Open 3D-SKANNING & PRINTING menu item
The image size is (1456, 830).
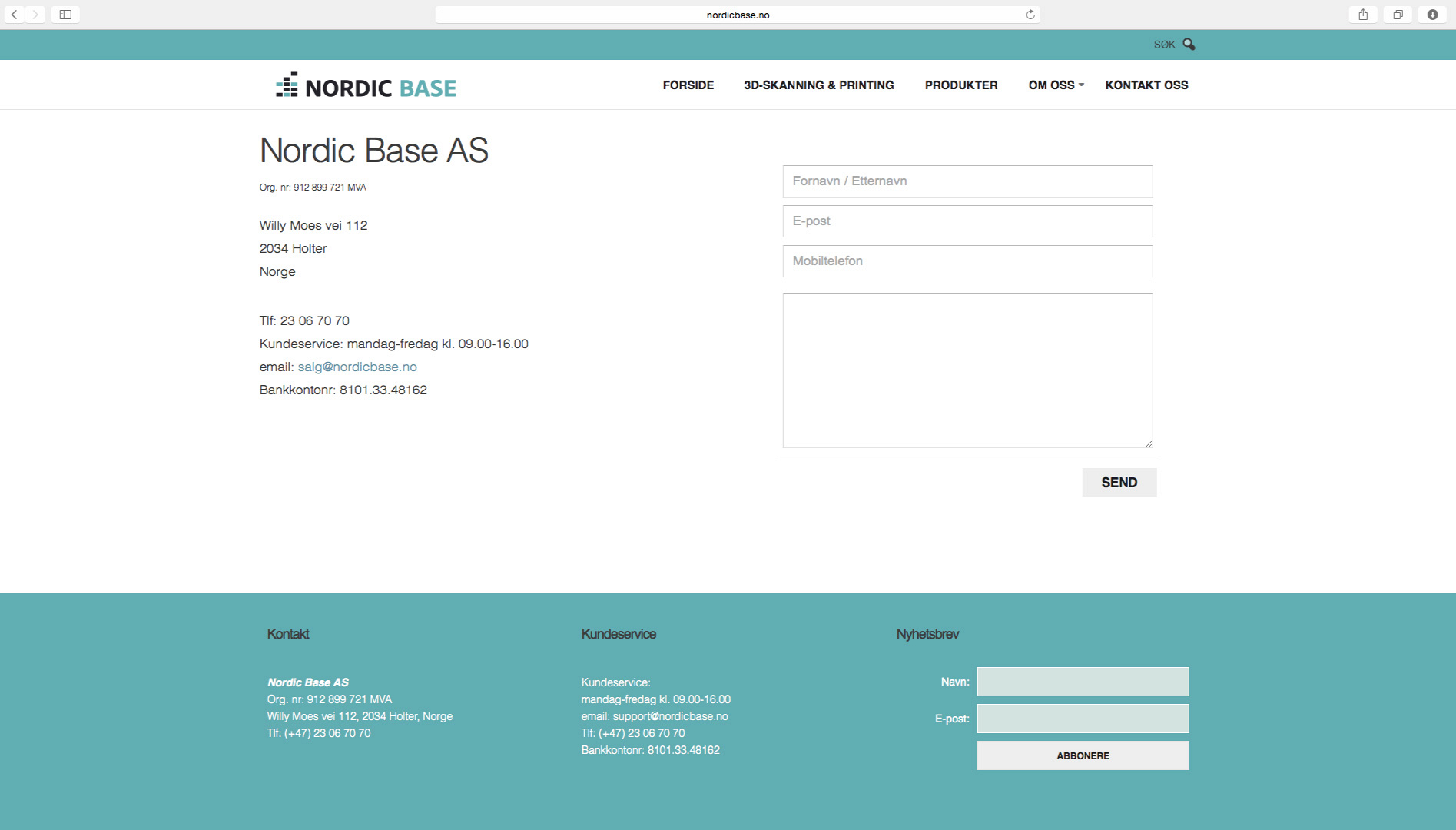(x=819, y=85)
